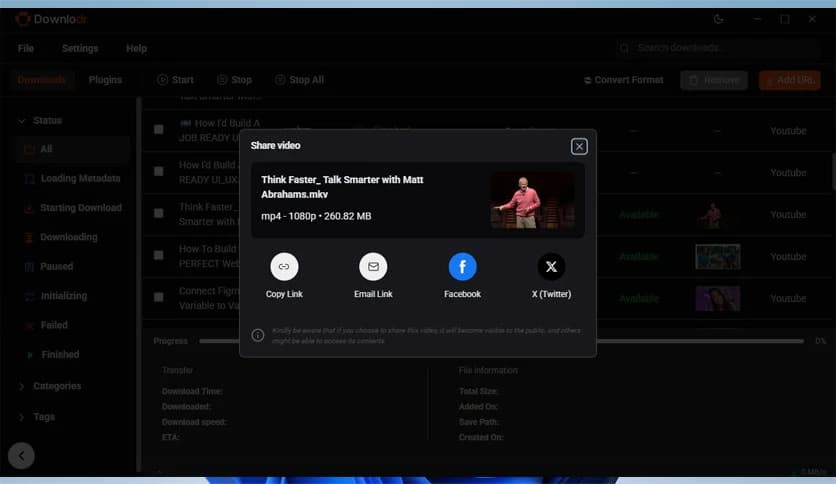Check the box for 'Connect Figma' row
This screenshot has height=484, width=836.
tap(158, 297)
